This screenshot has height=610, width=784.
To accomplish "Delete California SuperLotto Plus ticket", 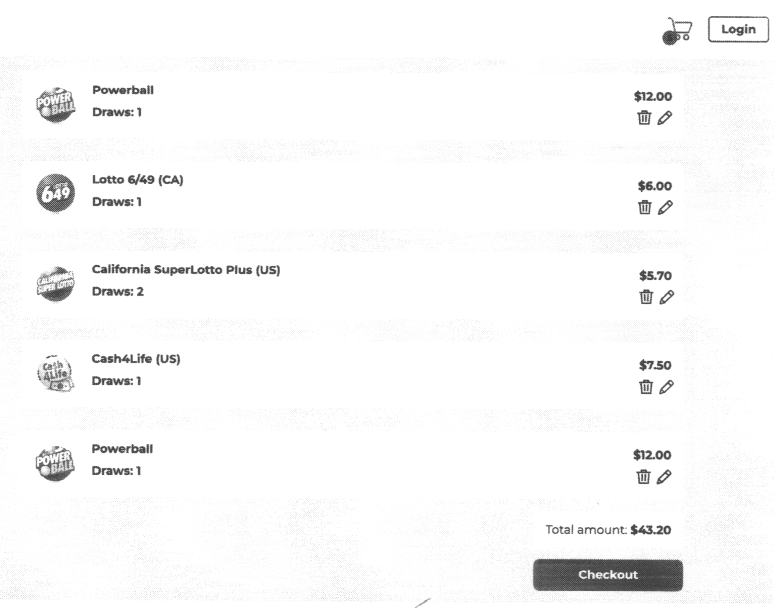I will (x=644, y=296).
